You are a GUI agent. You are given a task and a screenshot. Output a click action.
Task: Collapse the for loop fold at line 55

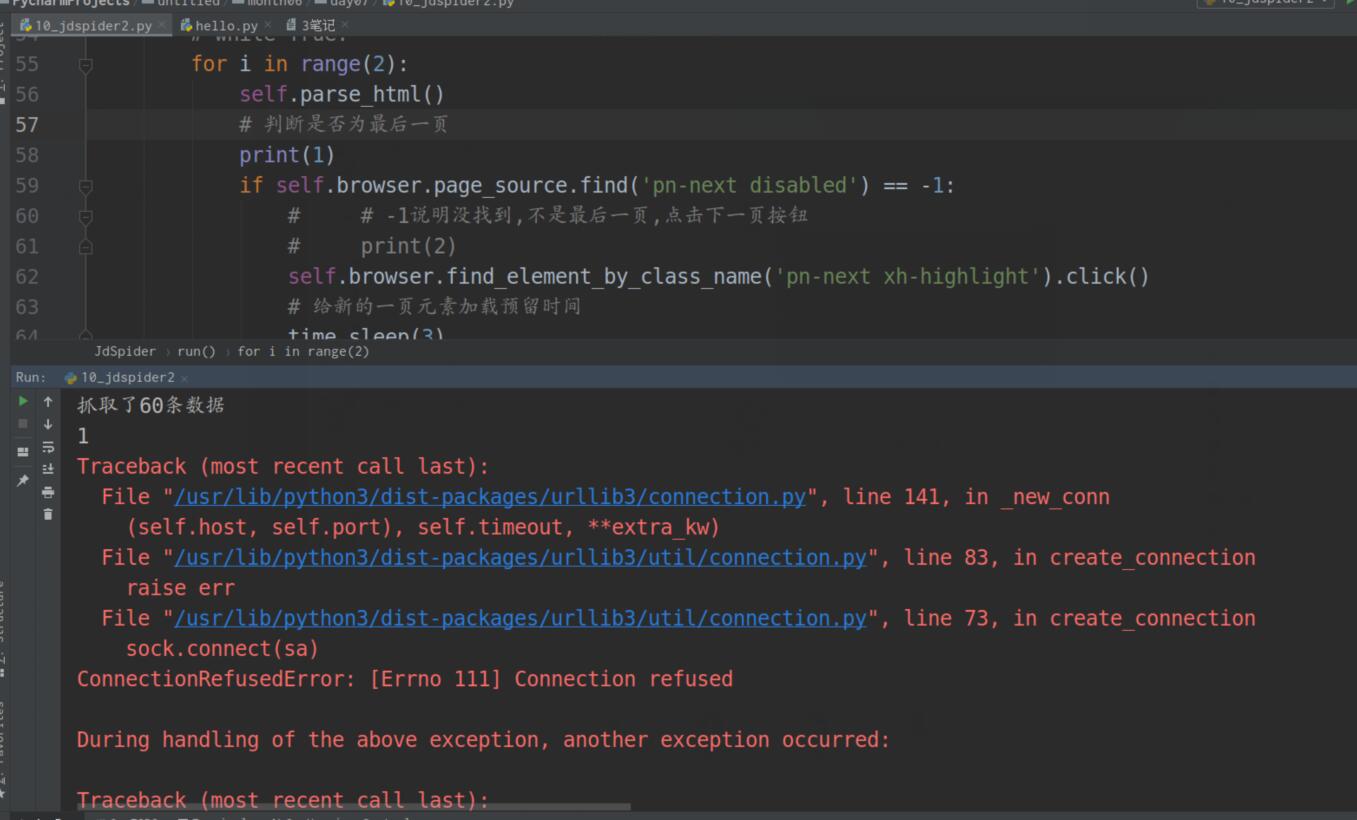(85, 65)
